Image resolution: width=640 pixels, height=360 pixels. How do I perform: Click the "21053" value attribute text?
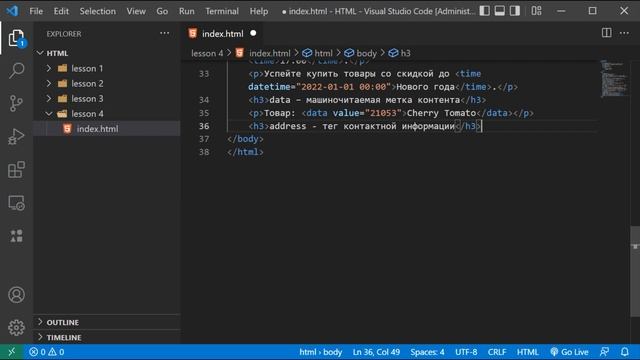coord(383,113)
